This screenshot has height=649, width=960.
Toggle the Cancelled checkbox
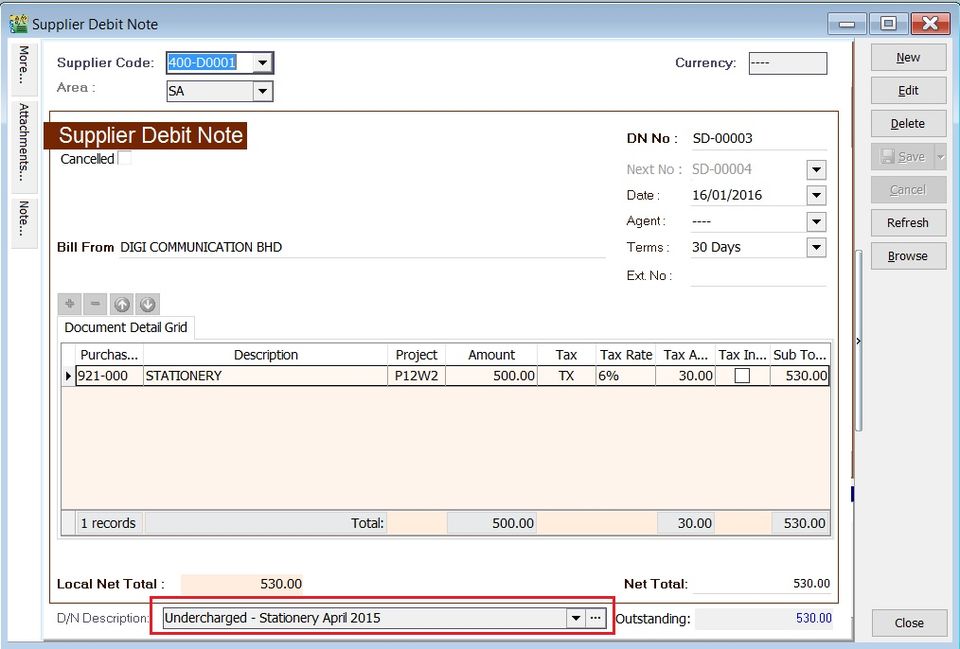click(124, 157)
